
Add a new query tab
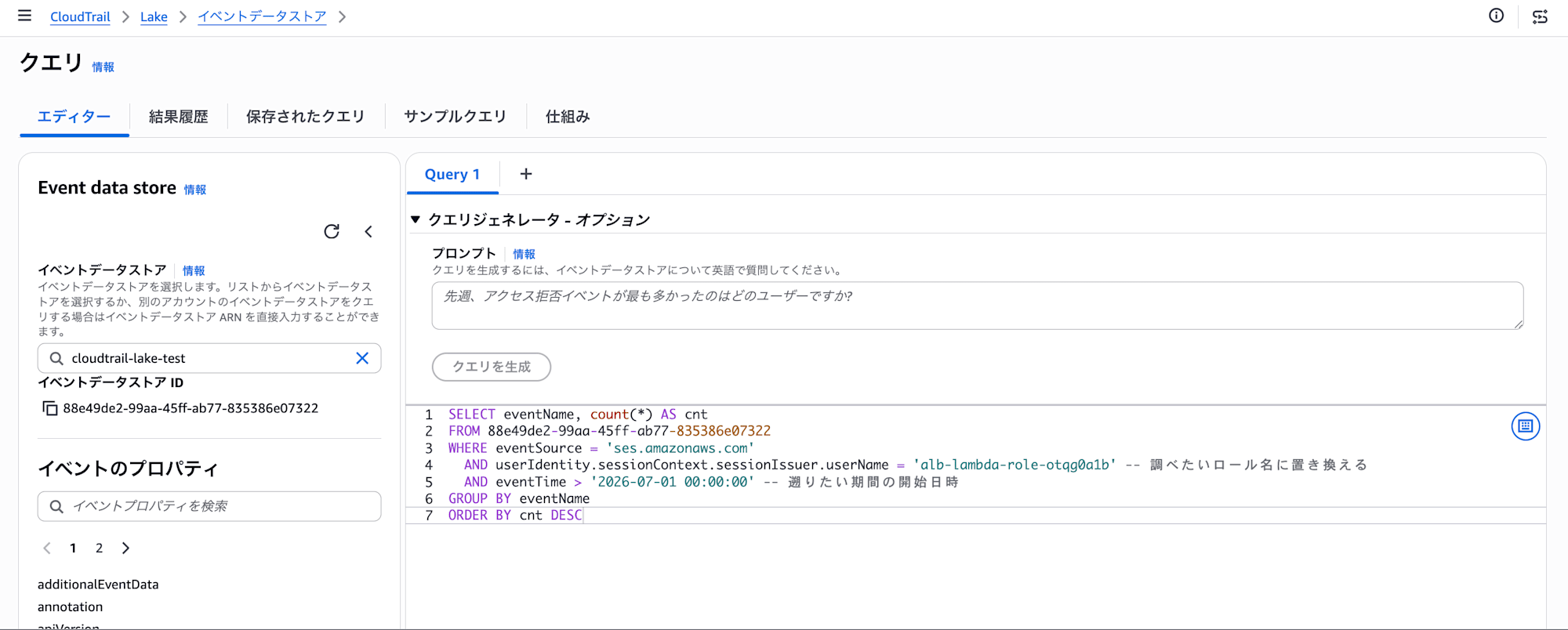[526, 174]
